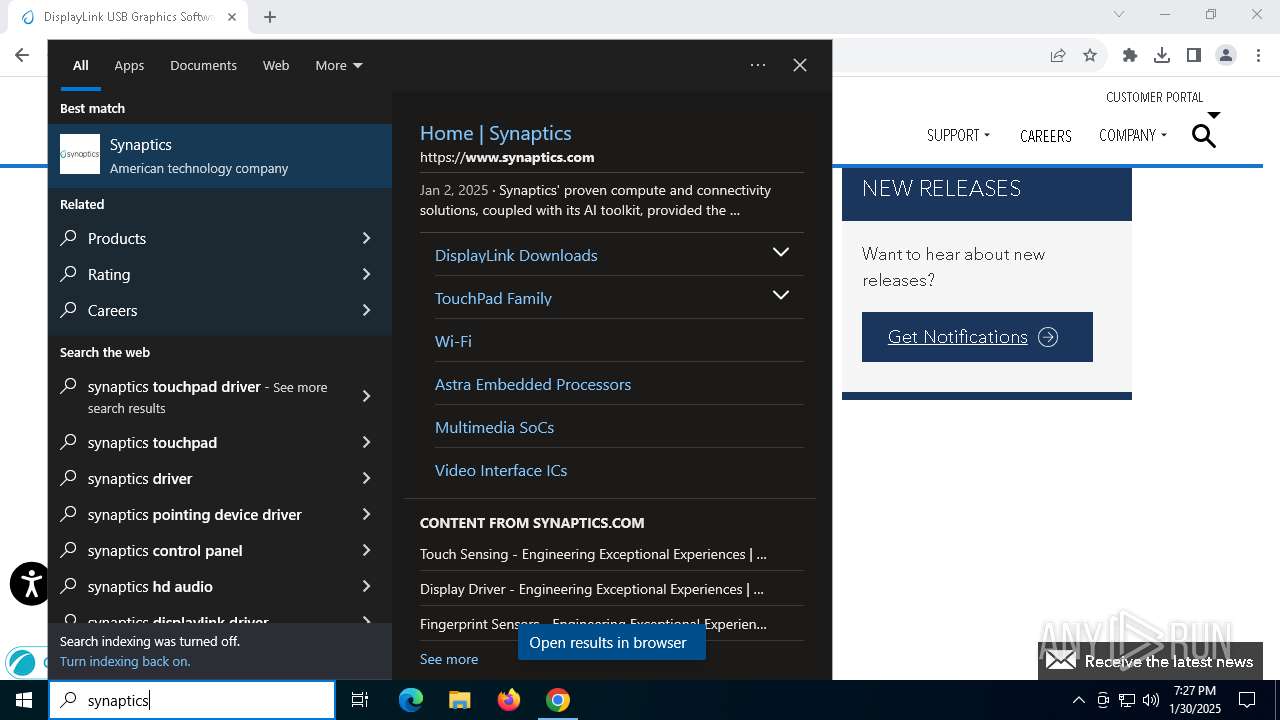Open the Windows Start menu
This screenshot has height=720, width=1280.
pos(24,700)
